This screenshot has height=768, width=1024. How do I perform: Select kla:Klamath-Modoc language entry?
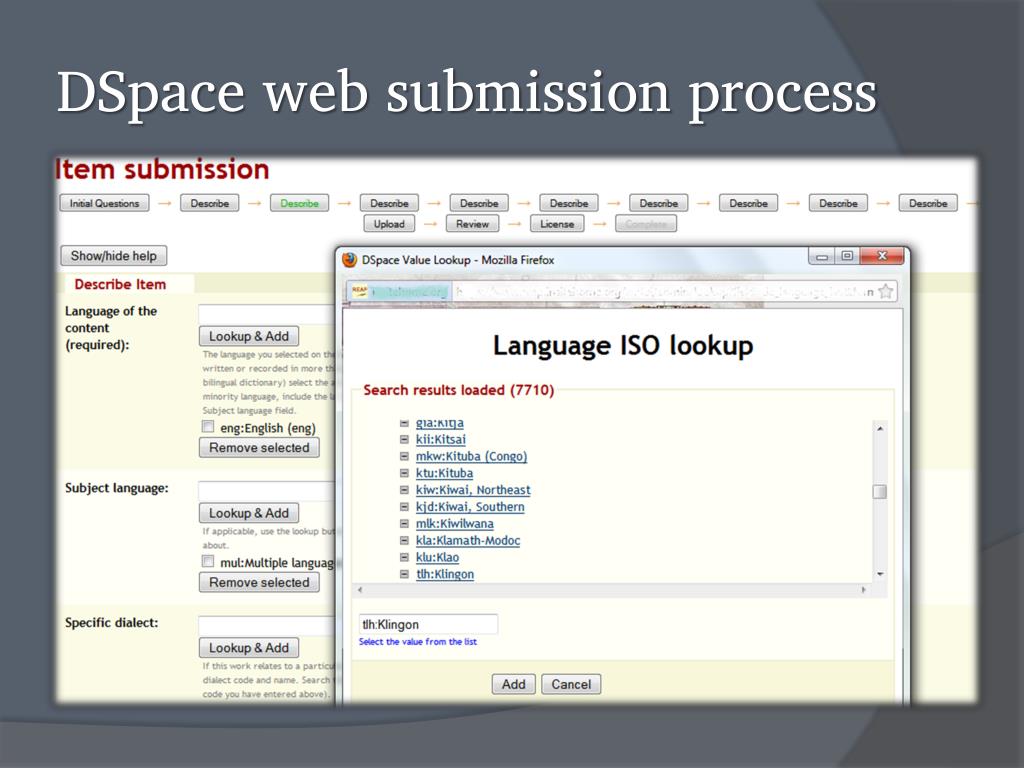tap(468, 541)
